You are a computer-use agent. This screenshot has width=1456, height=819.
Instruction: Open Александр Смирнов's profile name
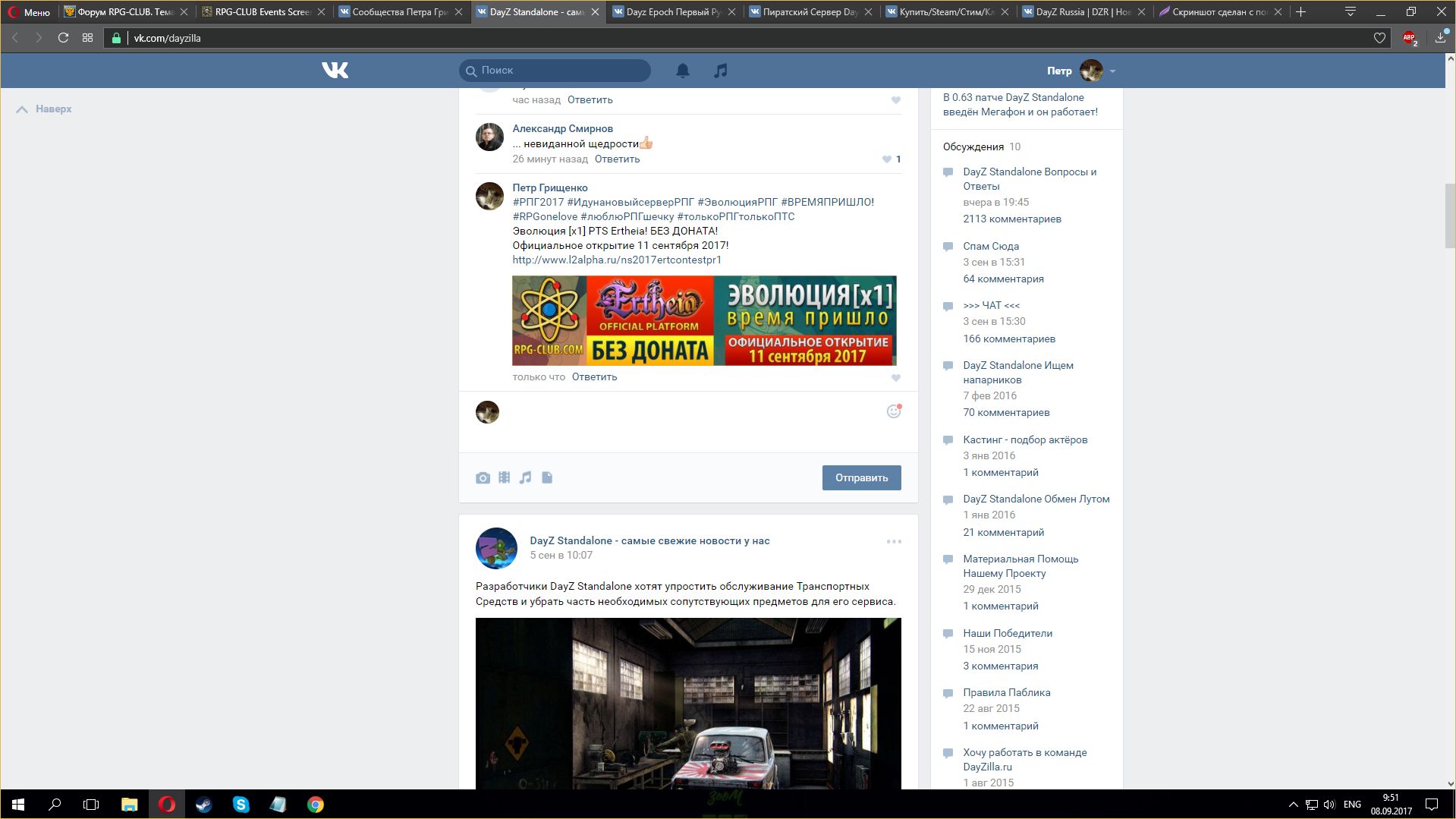tap(562, 128)
